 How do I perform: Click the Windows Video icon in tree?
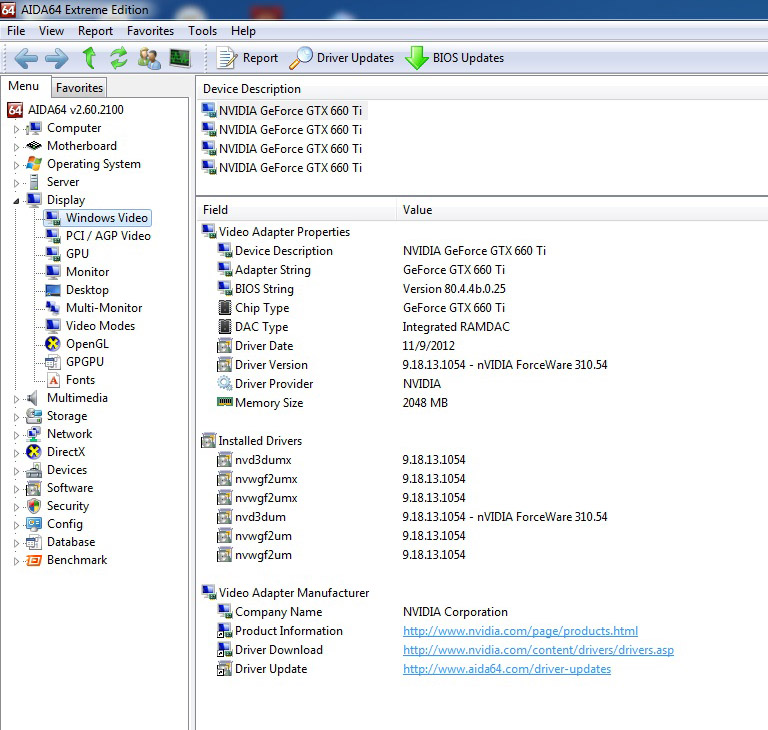[52, 218]
